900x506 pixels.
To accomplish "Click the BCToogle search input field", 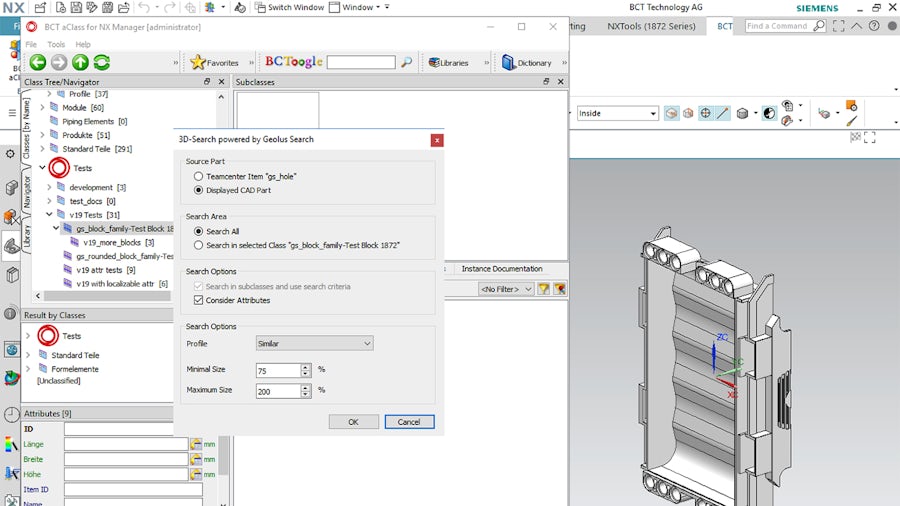I will pos(361,62).
